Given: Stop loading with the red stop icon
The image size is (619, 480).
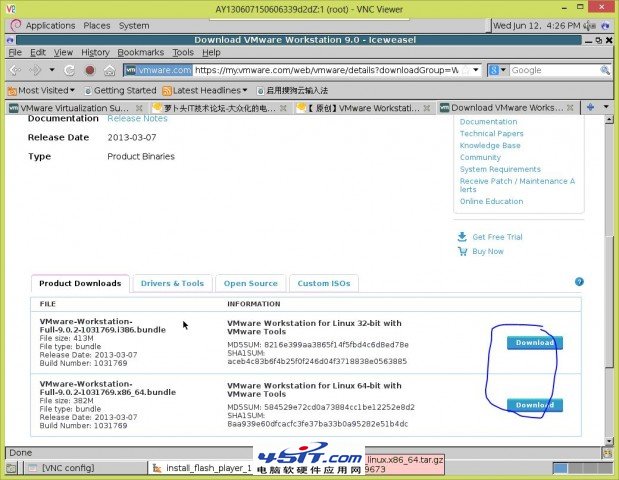Looking at the screenshot, I should pyautogui.click(x=90, y=70).
